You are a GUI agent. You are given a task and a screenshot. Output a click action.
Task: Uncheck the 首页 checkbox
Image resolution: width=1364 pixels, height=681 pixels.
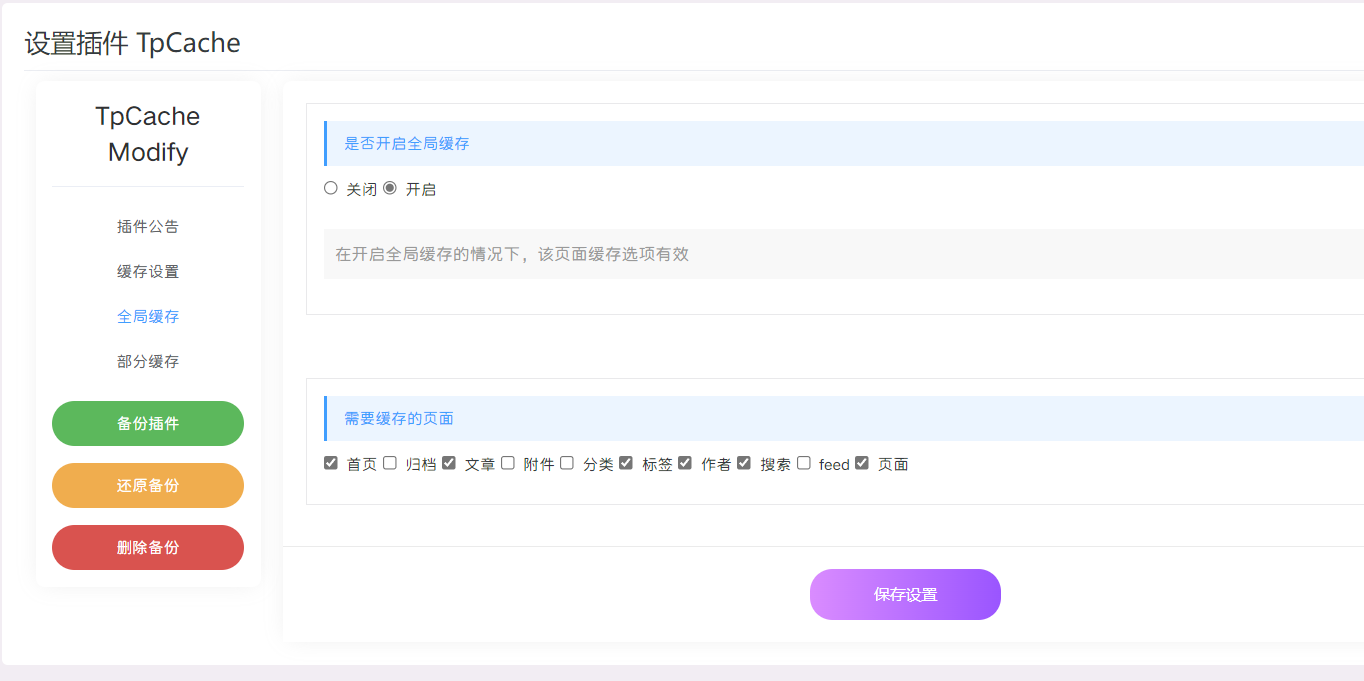(331, 463)
